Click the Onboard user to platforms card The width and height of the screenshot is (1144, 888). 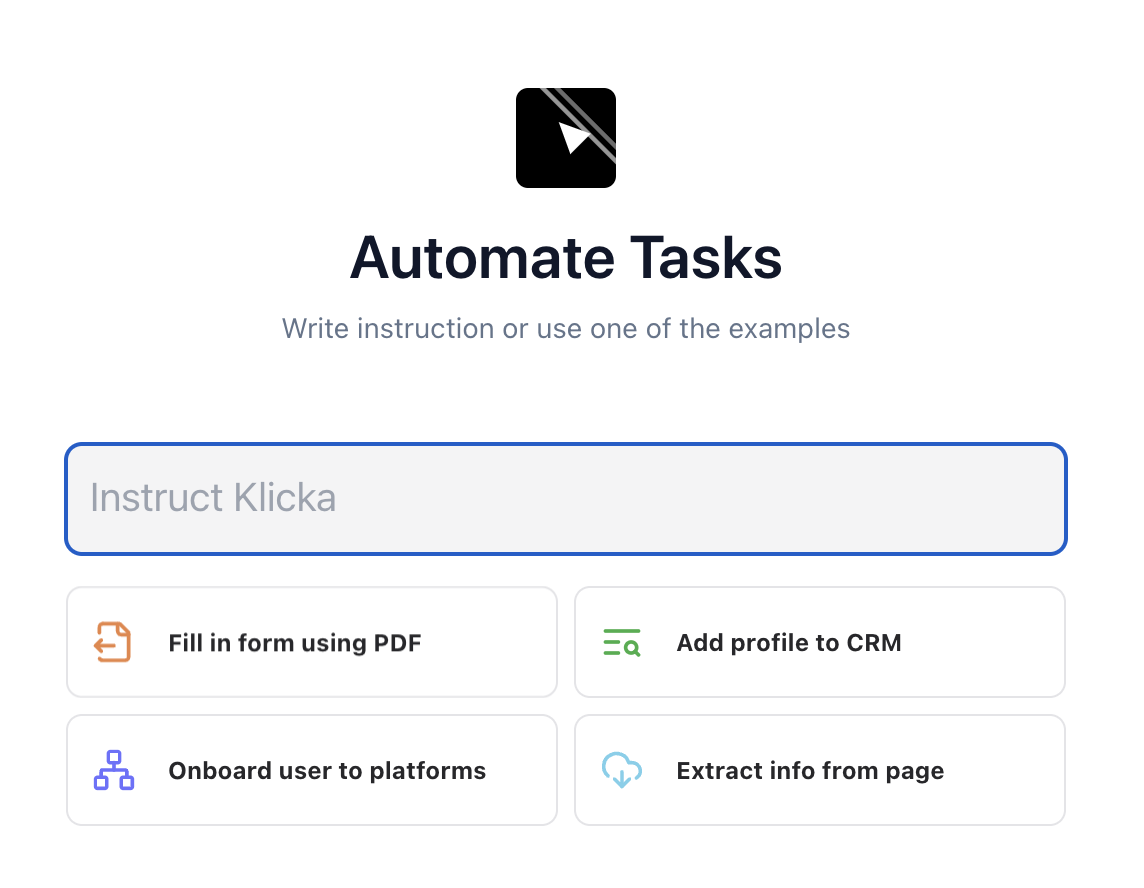(311, 770)
